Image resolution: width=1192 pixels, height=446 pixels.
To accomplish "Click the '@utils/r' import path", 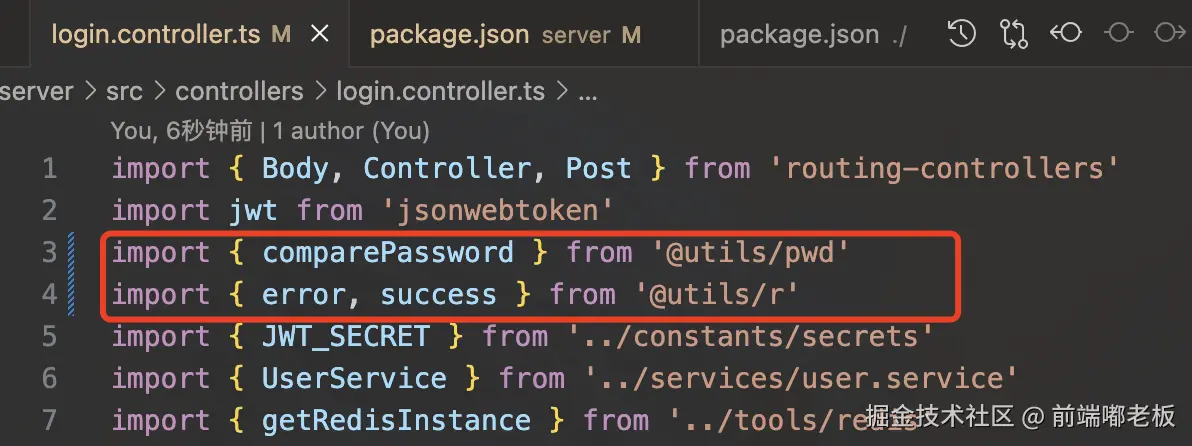I will point(718,294).
